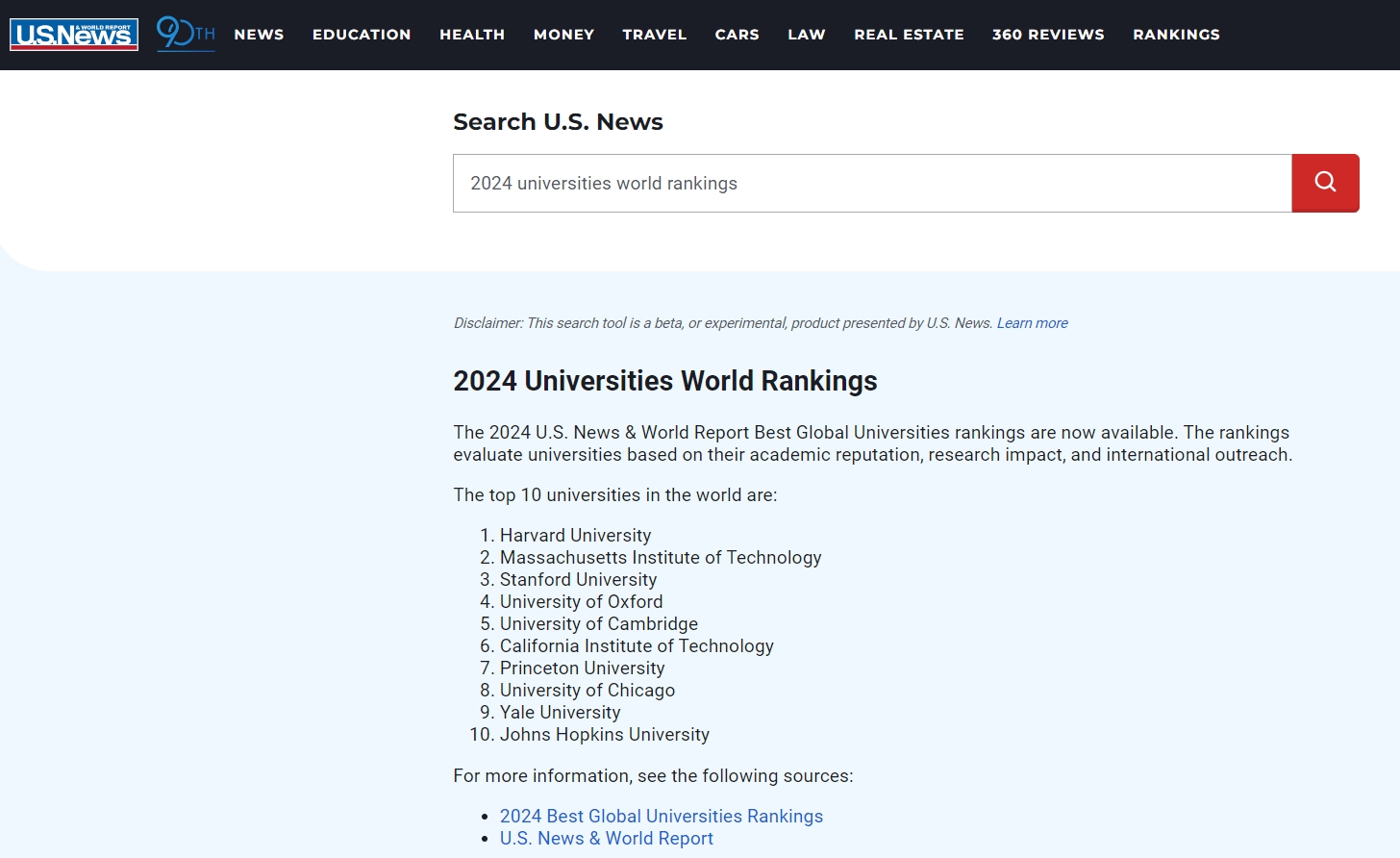
Task: Open the News menu
Action: [259, 35]
